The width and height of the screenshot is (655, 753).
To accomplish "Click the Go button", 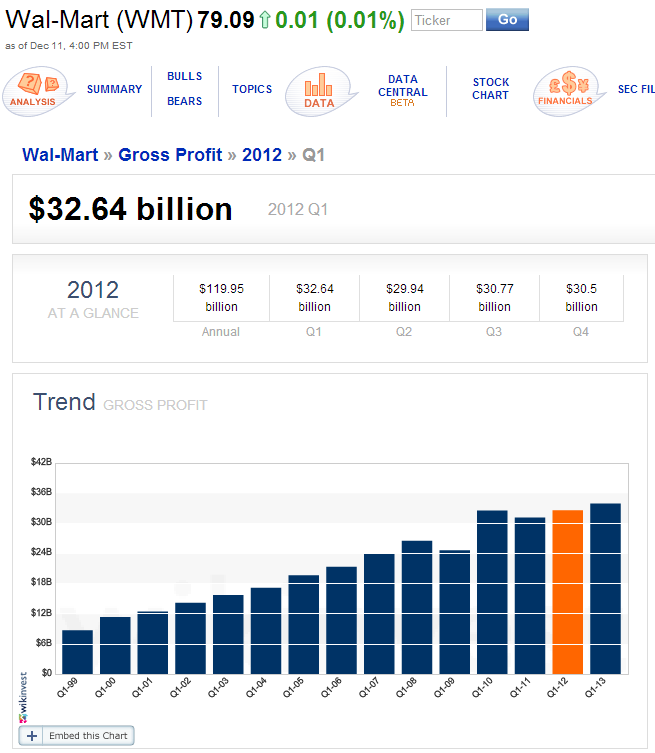I will click(x=507, y=20).
